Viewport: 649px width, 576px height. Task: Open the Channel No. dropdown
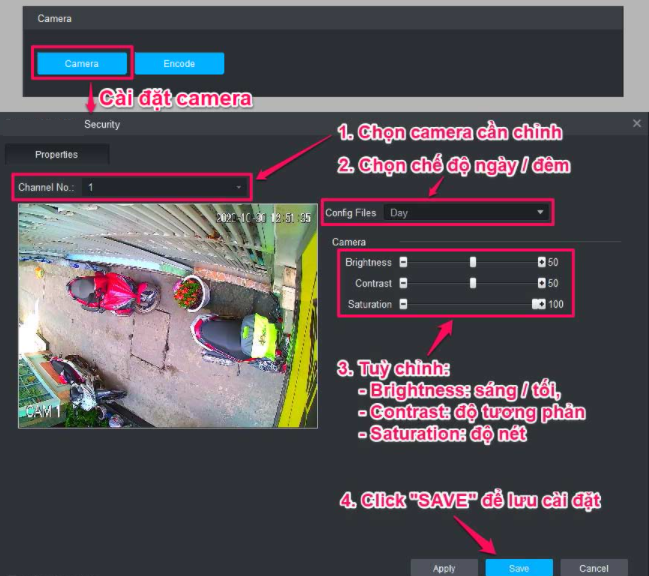click(164, 187)
